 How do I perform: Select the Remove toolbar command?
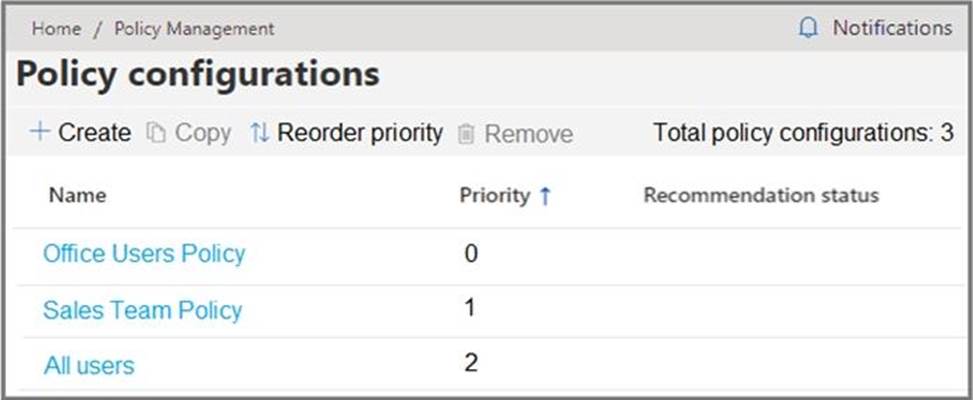[x=528, y=134]
